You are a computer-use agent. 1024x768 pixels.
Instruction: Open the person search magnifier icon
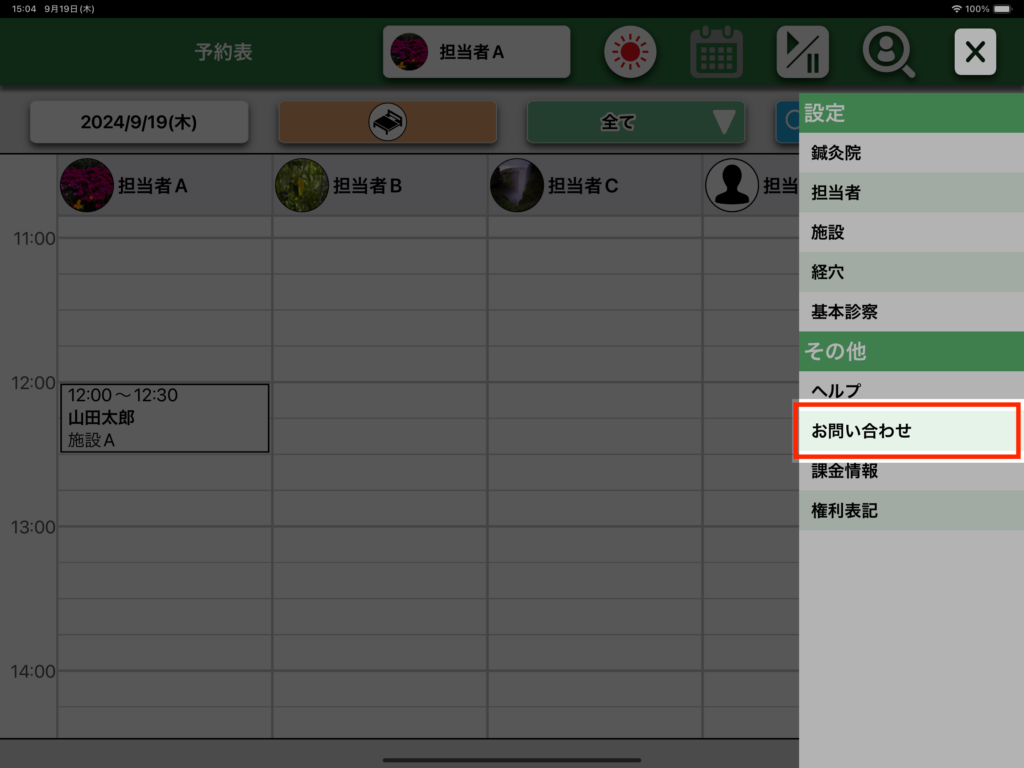[888, 52]
